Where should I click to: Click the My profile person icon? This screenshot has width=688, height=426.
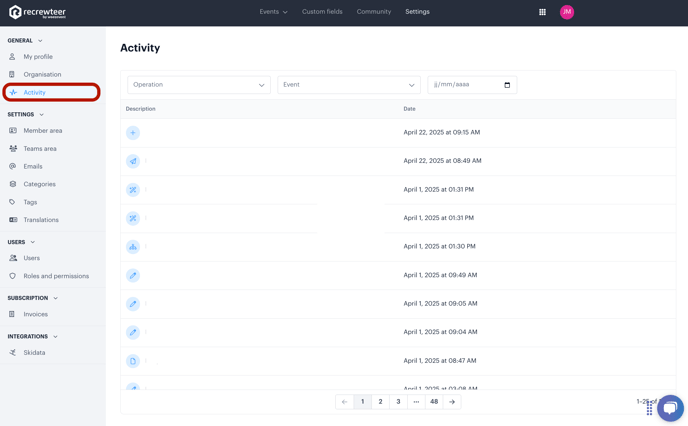pyautogui.click(x=12, y=57)
